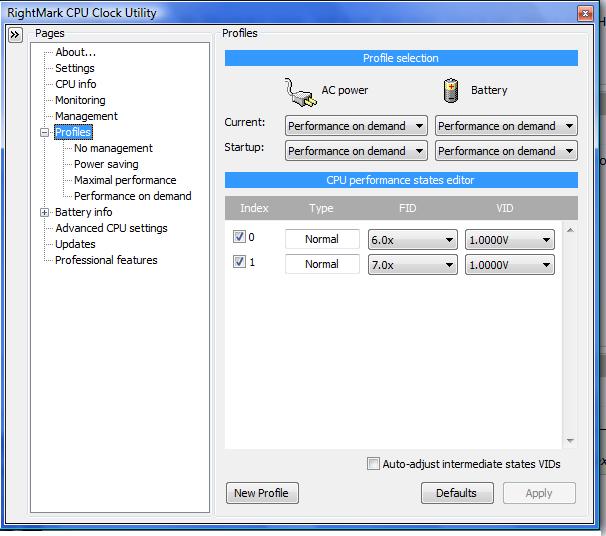Click the Defaults button

457,493
